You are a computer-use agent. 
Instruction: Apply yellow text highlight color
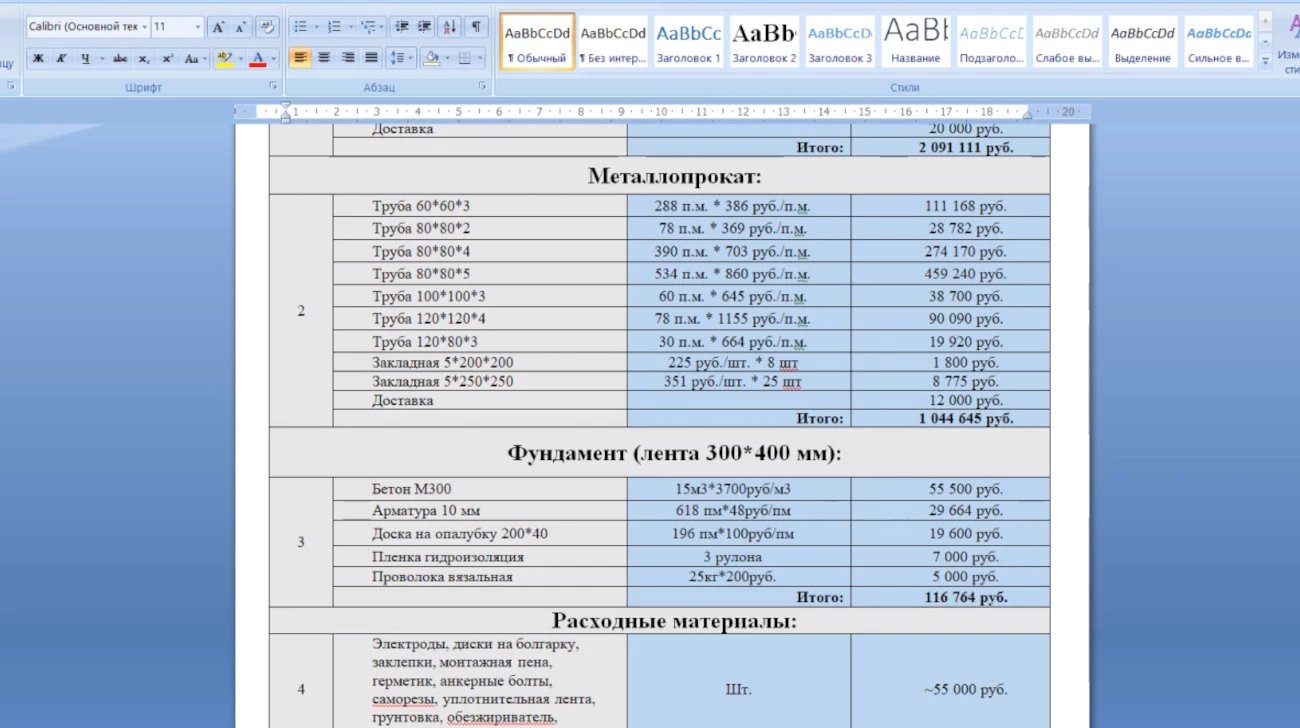point(225,59)
